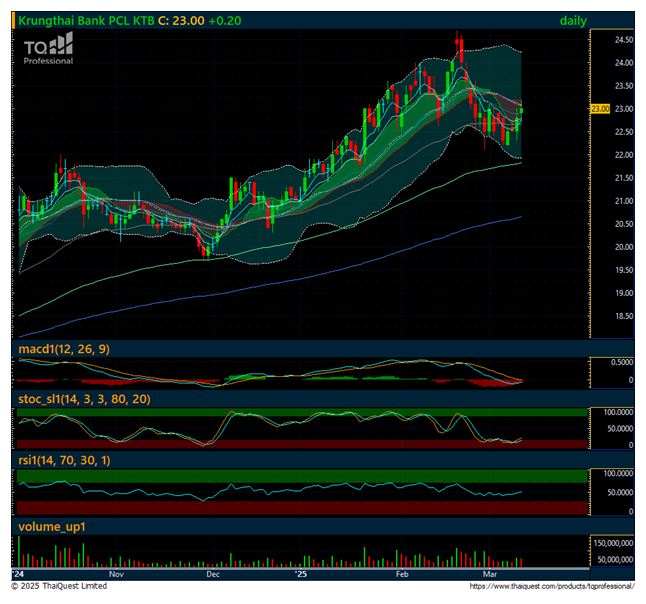Screen dimensions: 646x604
Task: Click the 24.50 price axis label
Action: 624,40
